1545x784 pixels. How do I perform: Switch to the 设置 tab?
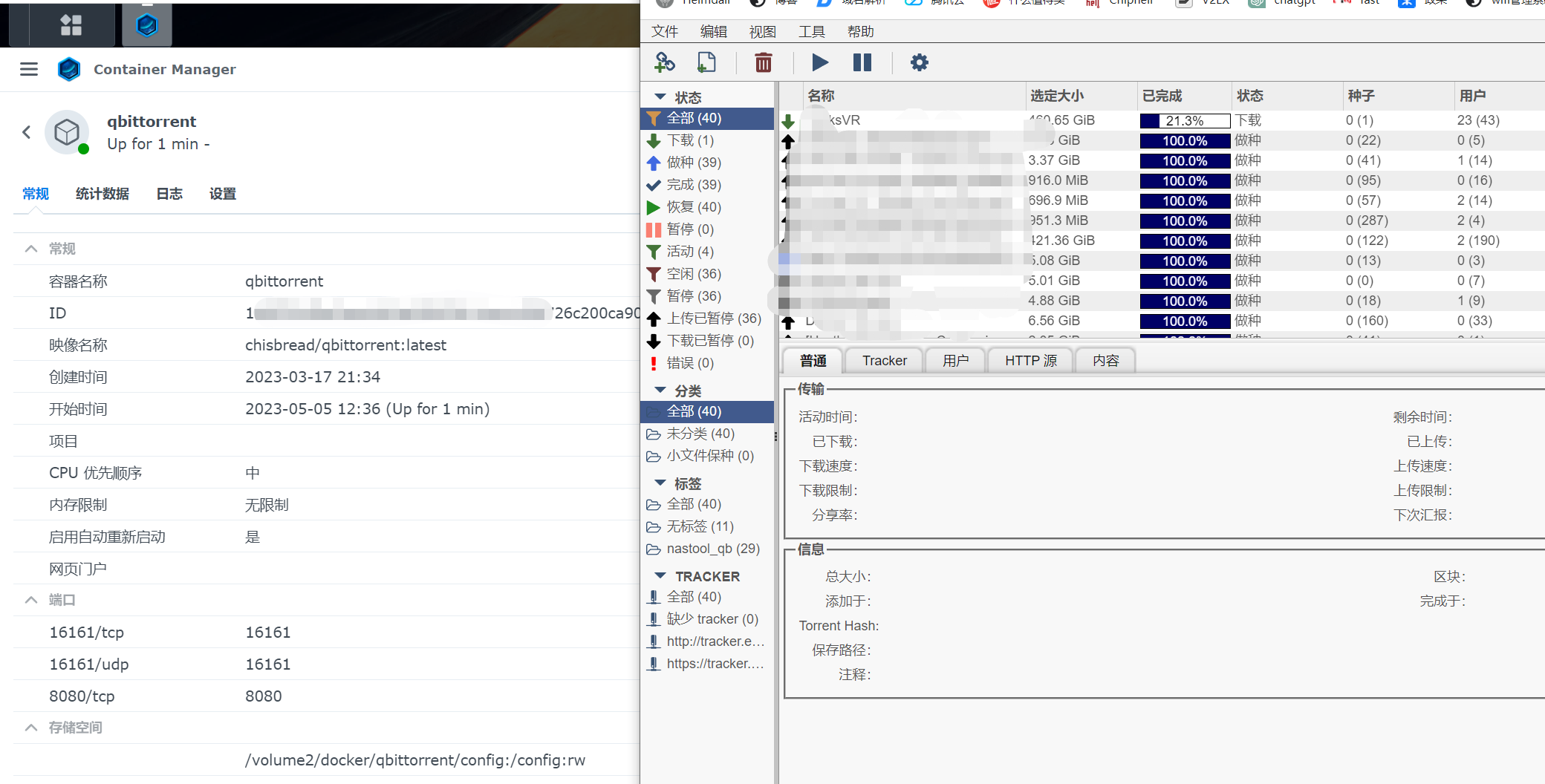(223, 194)
